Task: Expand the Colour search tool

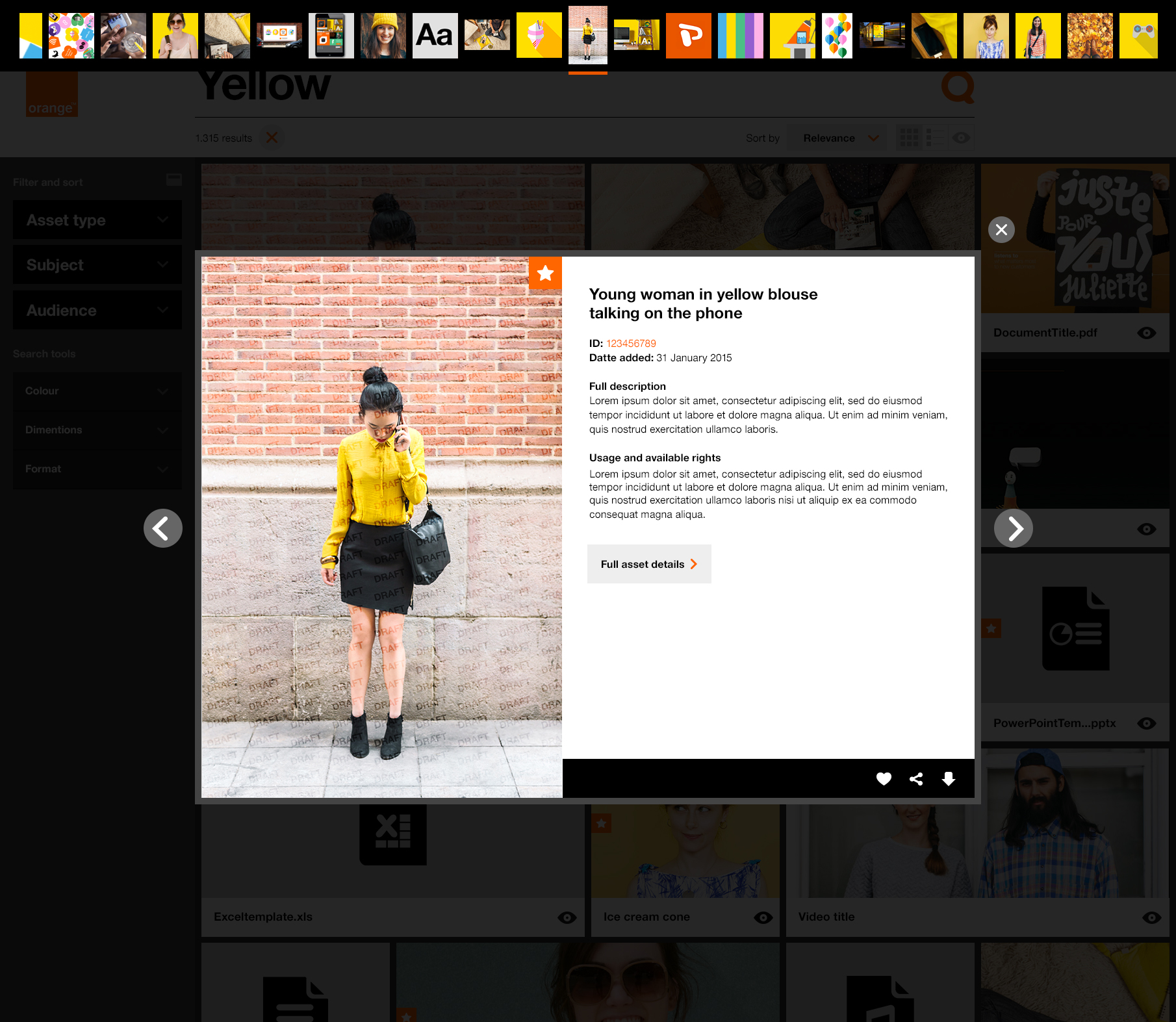Action: point(97,391)
